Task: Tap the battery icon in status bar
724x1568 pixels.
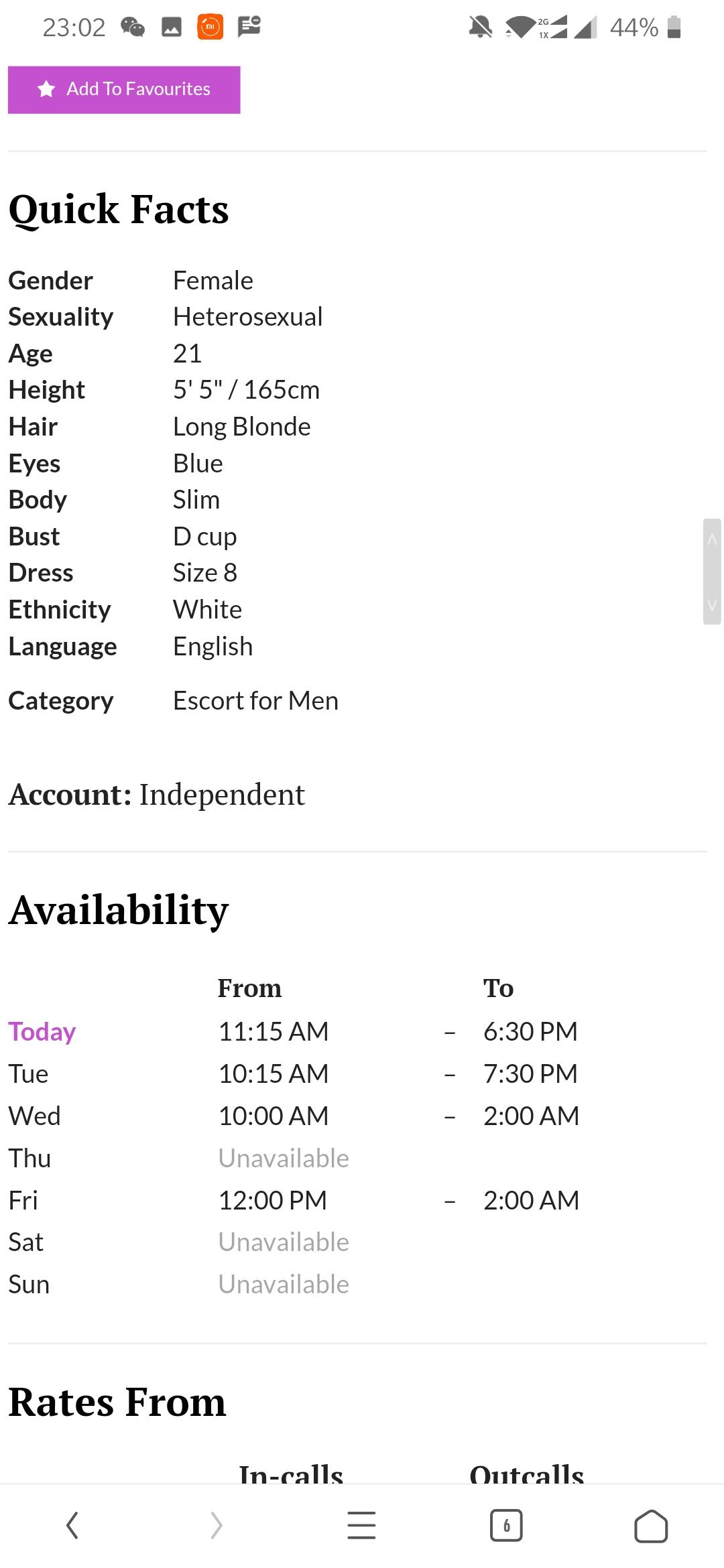Action: [x=675, y=27]
